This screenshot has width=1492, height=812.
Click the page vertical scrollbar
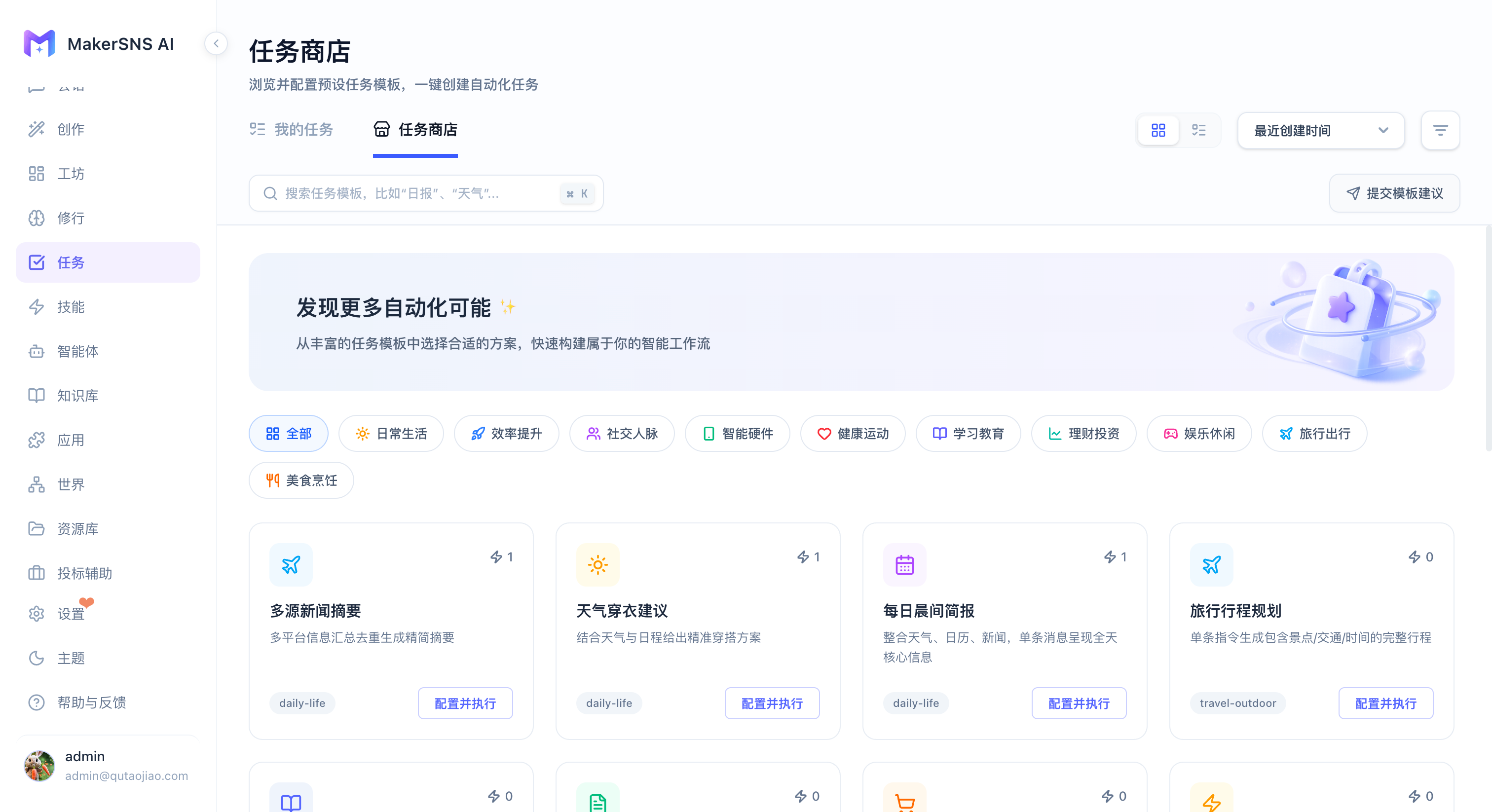(x=1488, y=338)
